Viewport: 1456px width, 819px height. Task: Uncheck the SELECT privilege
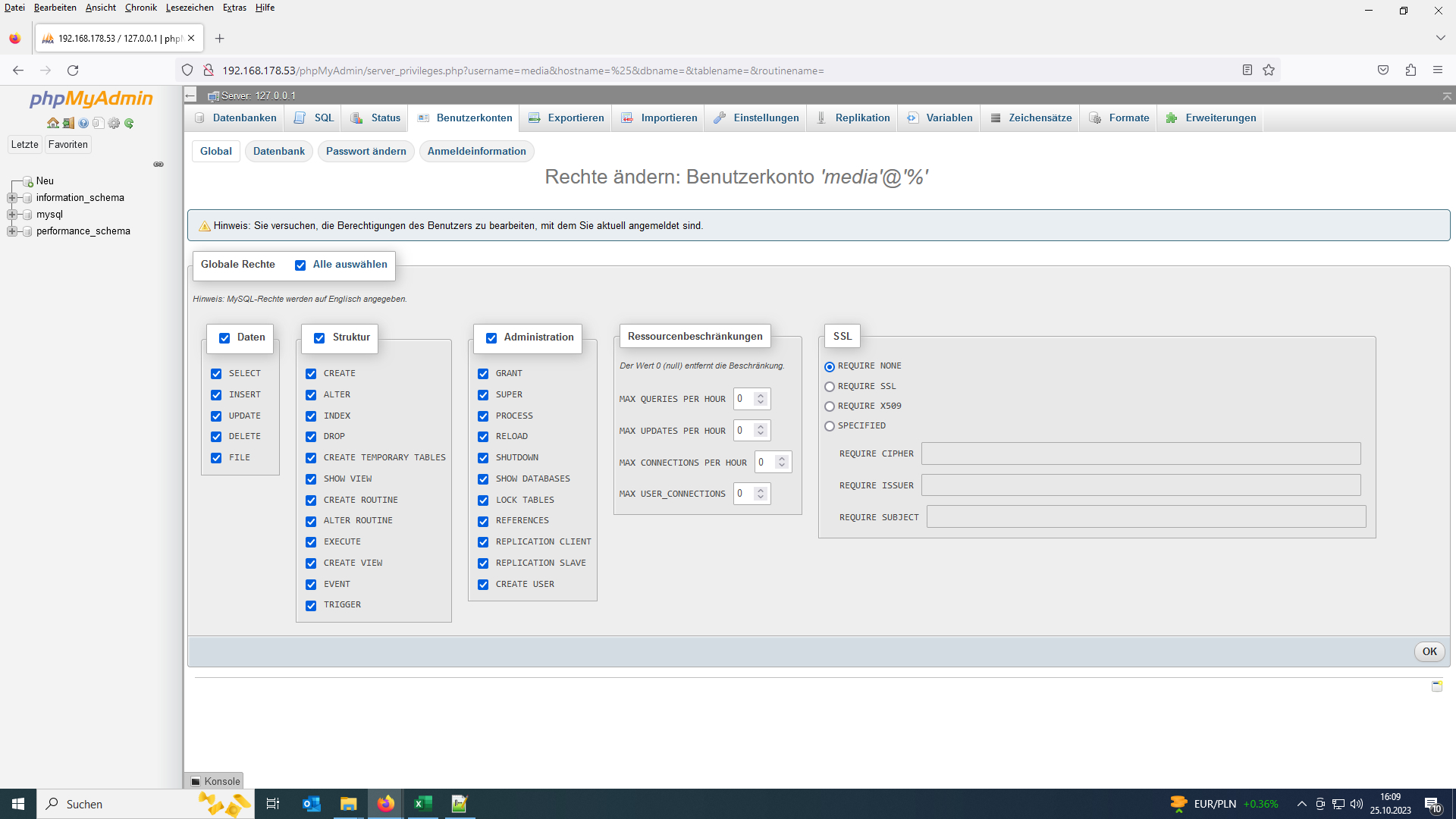click(216, 374)
